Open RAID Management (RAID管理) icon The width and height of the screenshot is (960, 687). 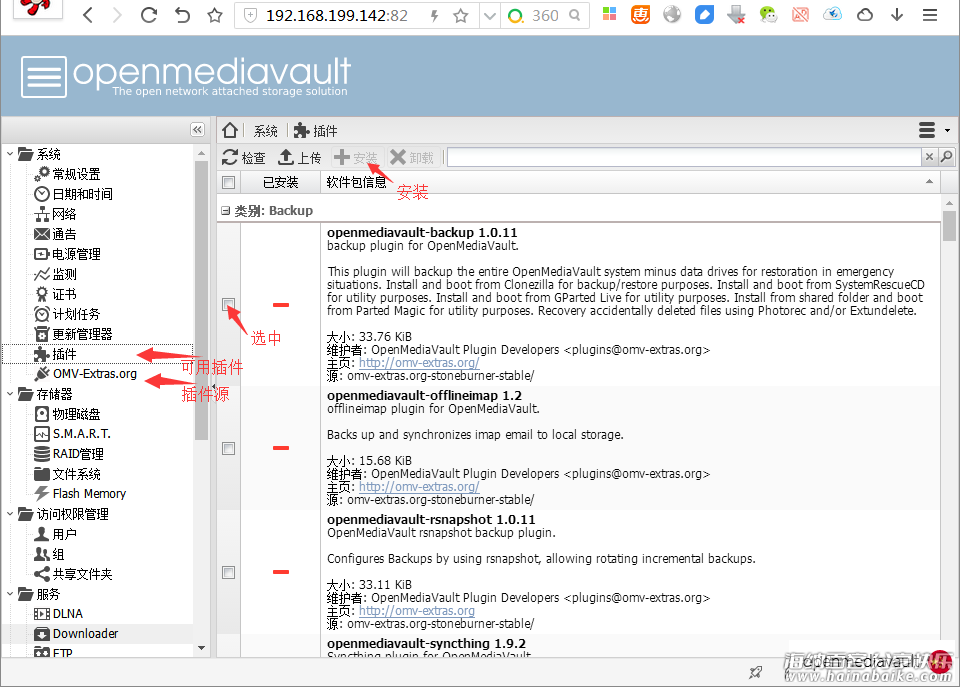pyautogui.click(x=42, y=454)
